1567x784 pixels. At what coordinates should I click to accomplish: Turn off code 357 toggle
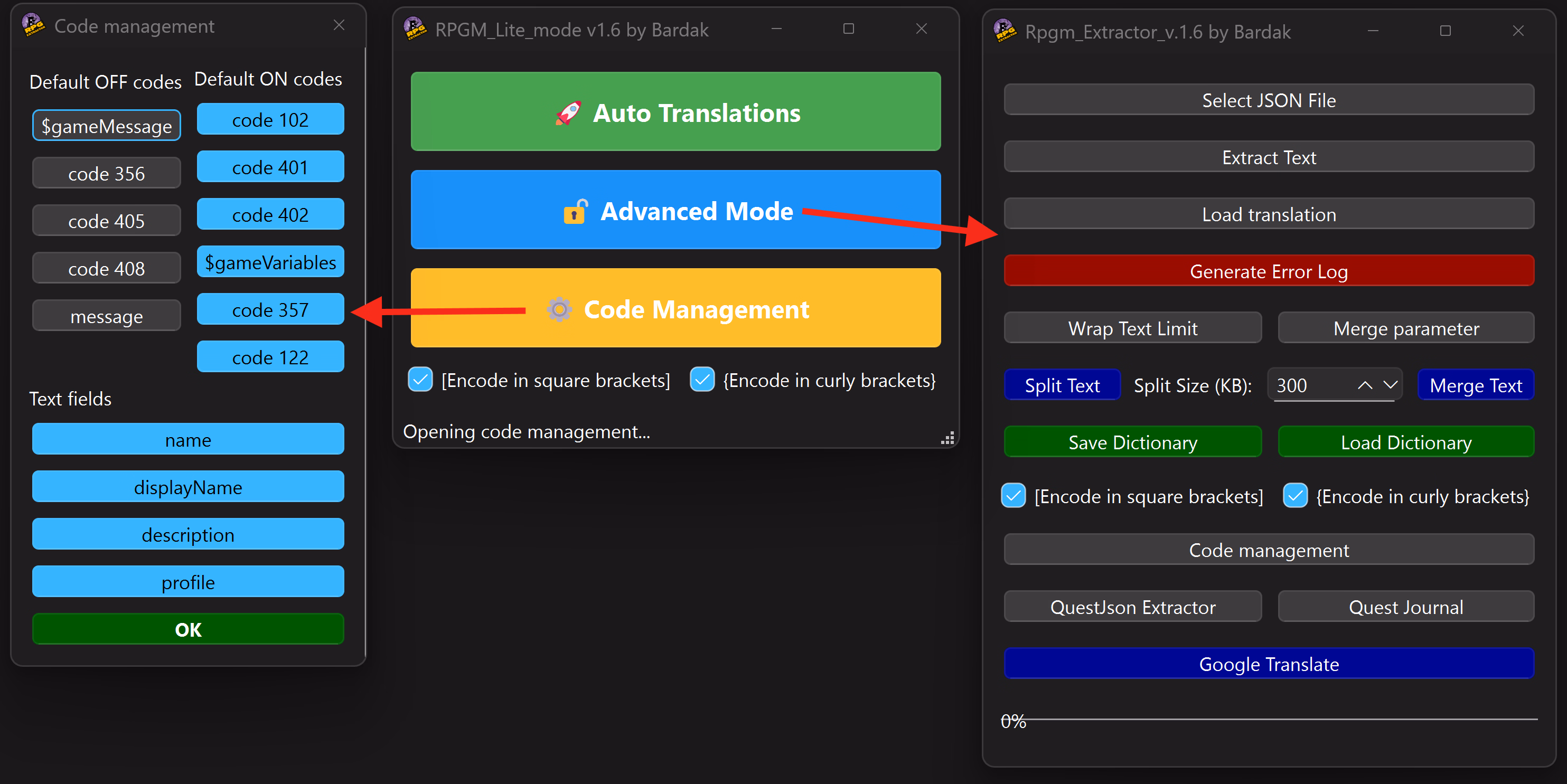pyautogui.click(x=270, y=309)
